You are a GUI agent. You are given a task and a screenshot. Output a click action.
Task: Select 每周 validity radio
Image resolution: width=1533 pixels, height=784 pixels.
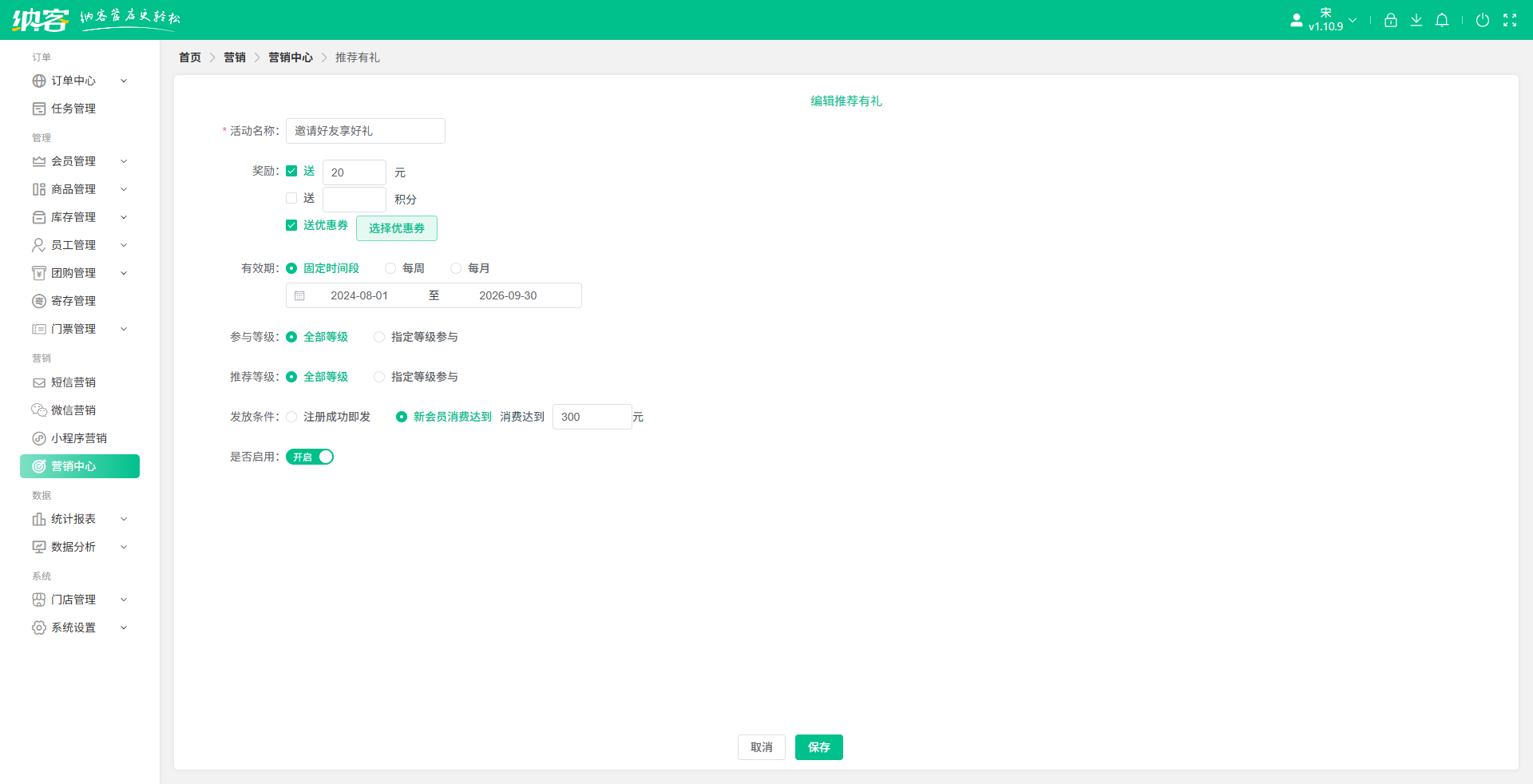[x=390, y=268]
